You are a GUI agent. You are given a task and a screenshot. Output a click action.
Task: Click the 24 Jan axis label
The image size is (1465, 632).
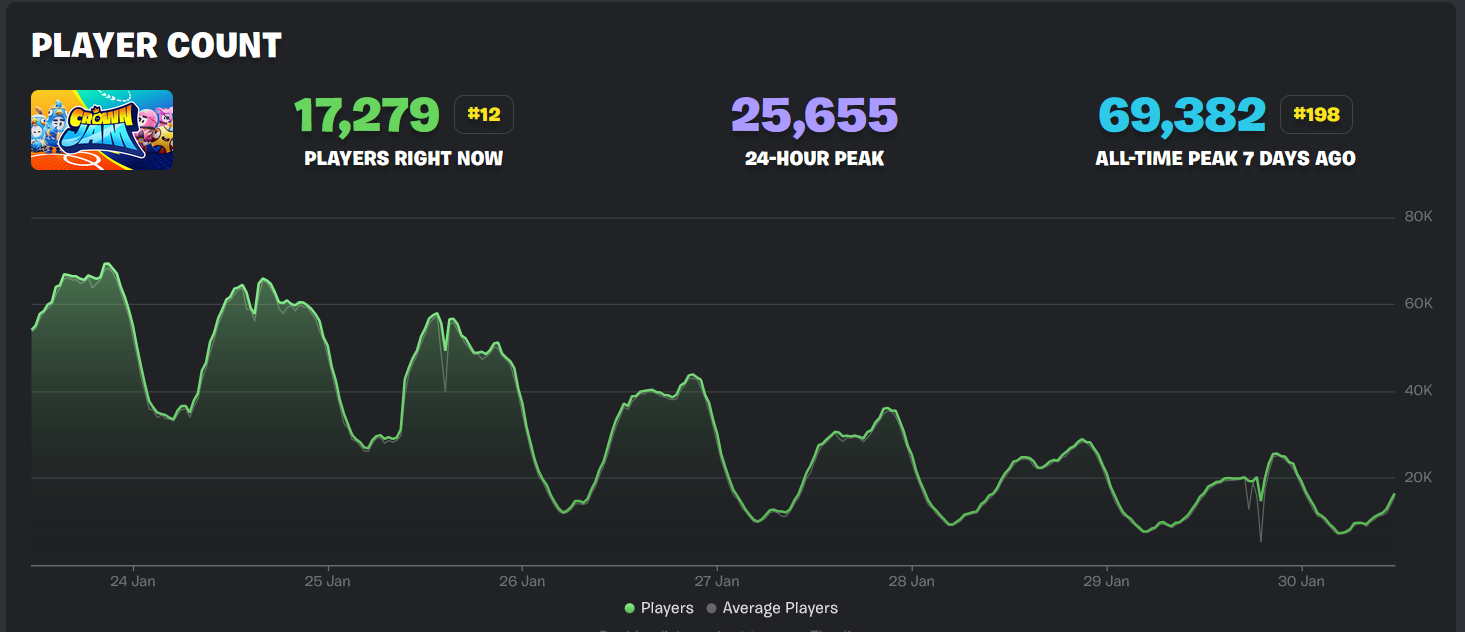click(x=132, y=581)
